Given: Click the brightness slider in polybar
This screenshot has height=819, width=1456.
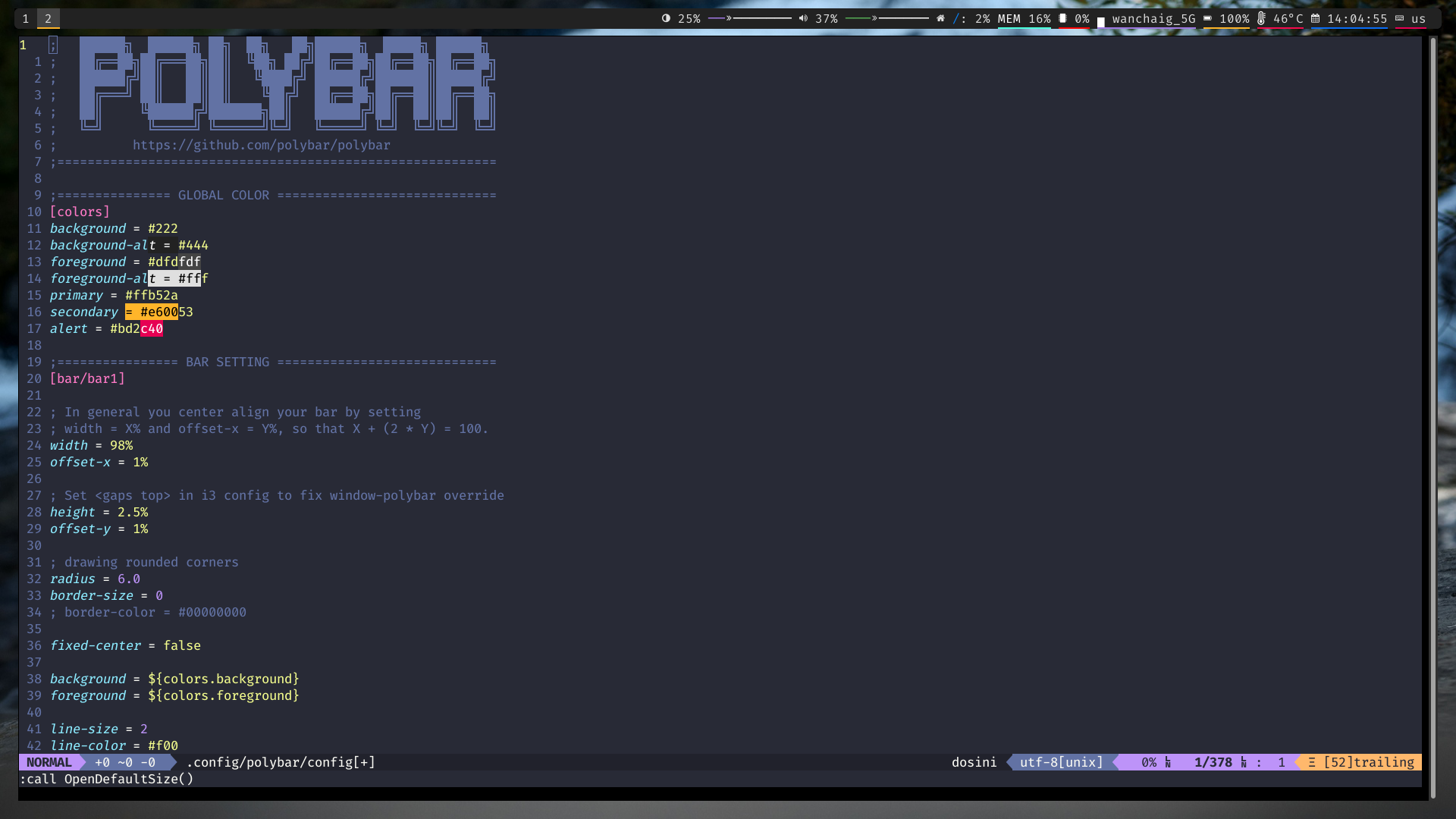Looking at the screenshot, I should 751,18.
